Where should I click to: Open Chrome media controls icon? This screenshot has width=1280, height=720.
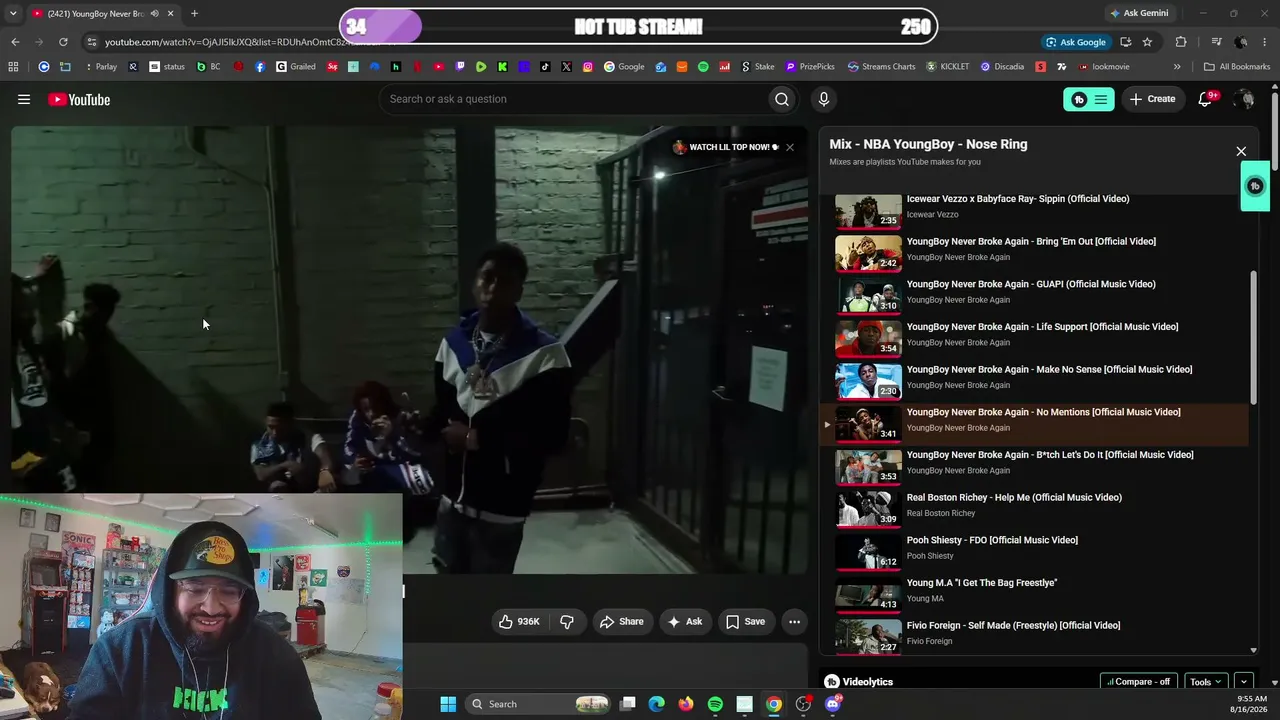point(1216,42)
